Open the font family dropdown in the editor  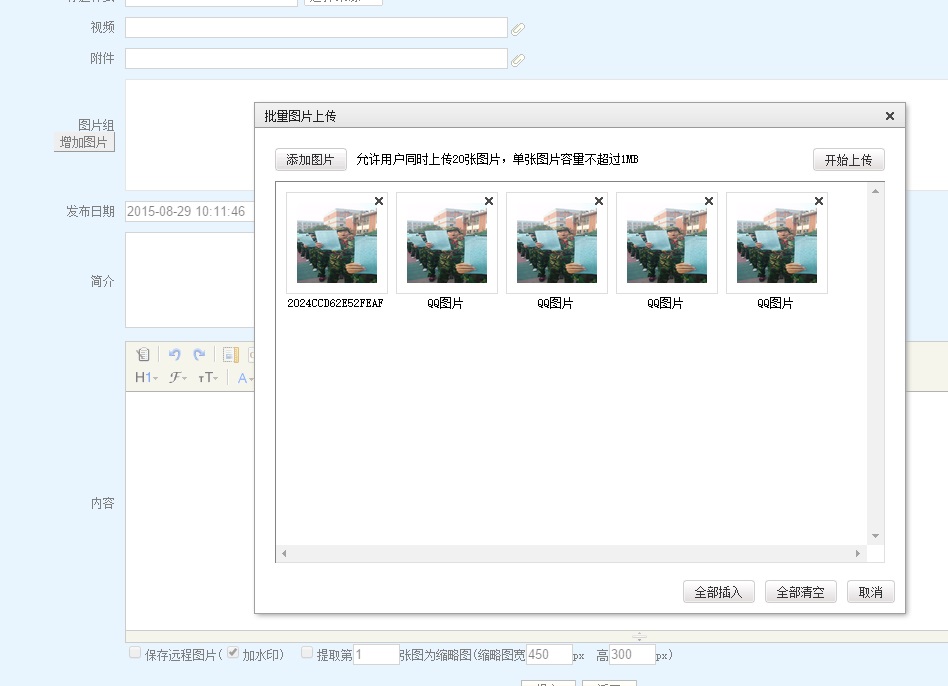pyautogui.click(x=178, y=378)
